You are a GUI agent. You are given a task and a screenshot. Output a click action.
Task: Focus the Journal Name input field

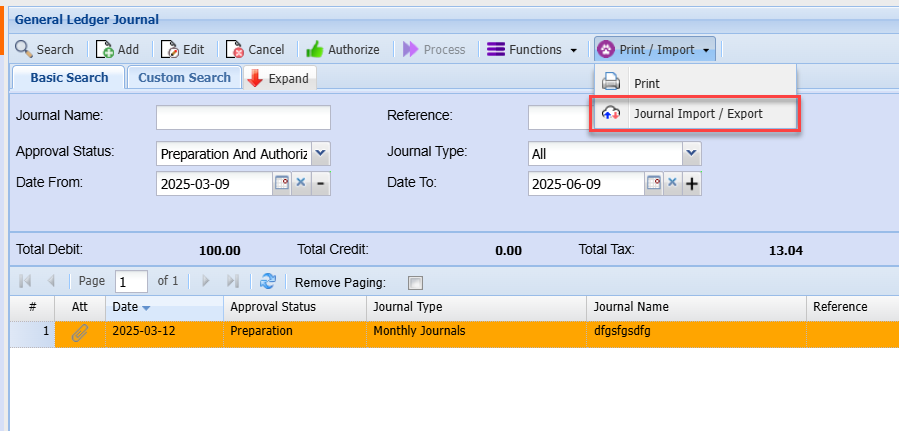tap(243, 117)
